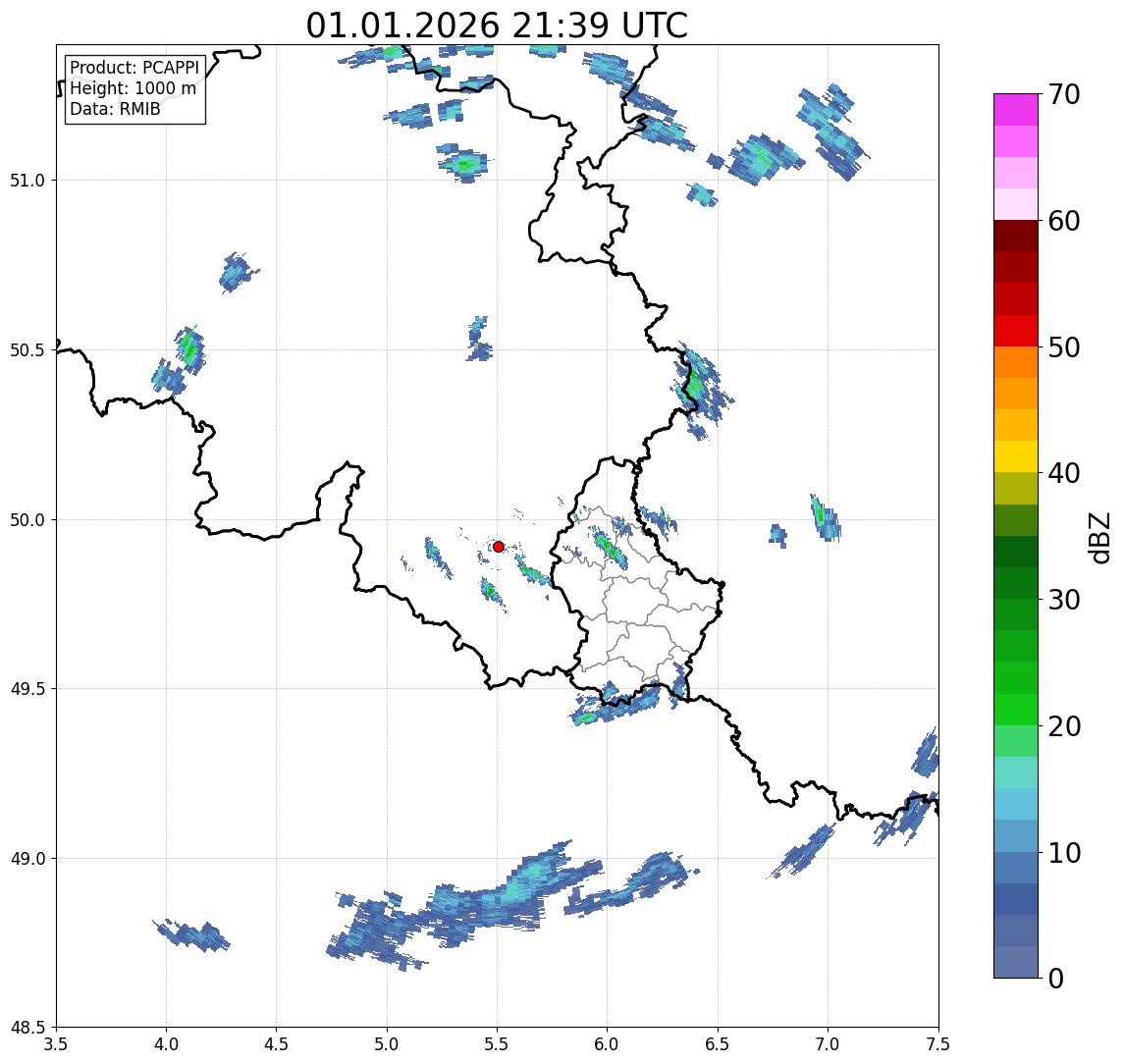Click the yellow colorbar swatch above 40
The width and height of the screenshot is (1124, 1064).
1016,456
